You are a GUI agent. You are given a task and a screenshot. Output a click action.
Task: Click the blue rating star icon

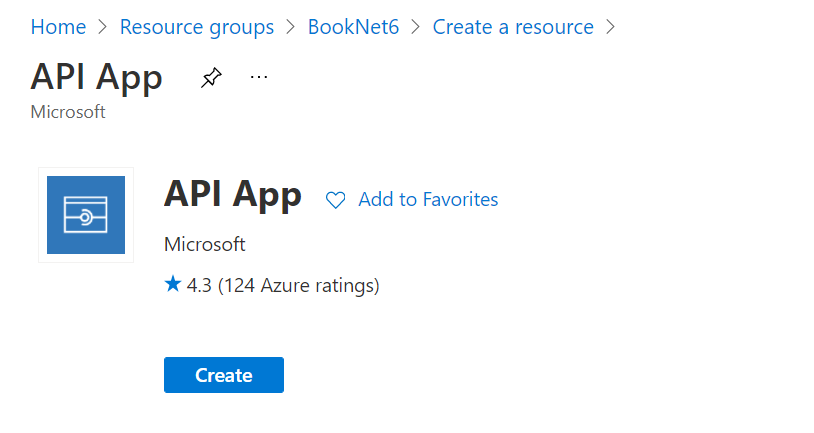(173, 284)
